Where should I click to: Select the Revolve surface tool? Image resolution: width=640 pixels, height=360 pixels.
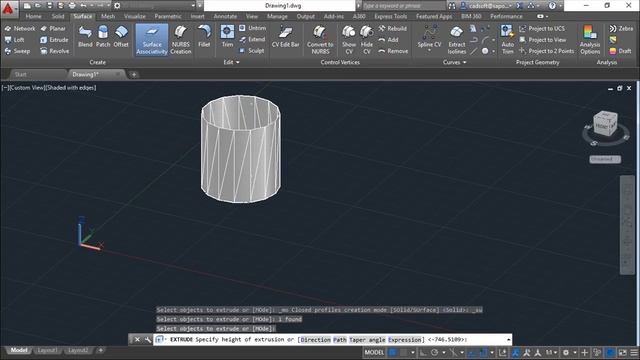click(x=54, y=51)
